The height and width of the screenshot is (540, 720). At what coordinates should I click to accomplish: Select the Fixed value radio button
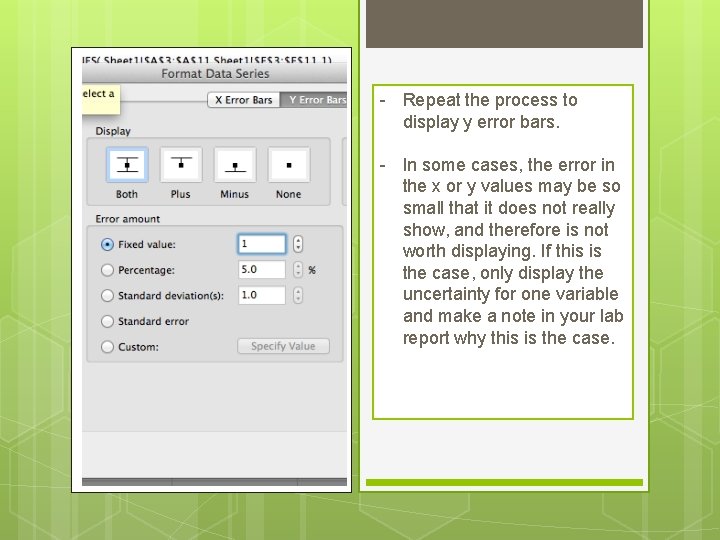tap(107, 244)
